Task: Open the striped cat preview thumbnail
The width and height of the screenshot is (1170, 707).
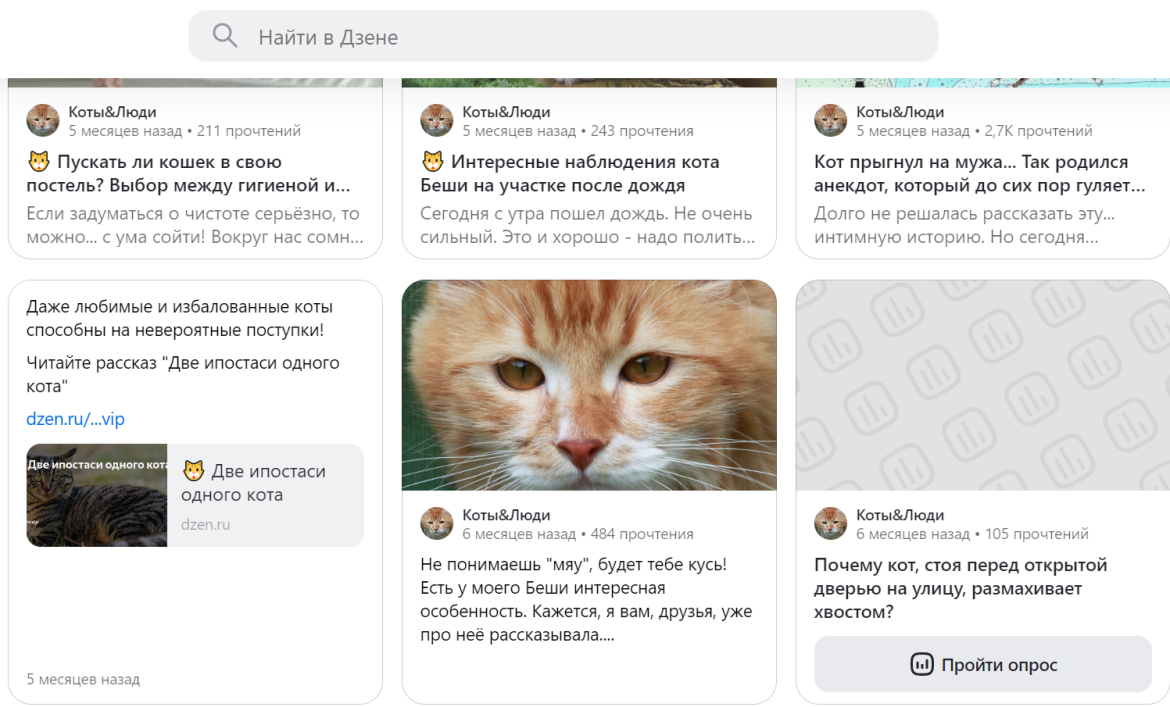Action: (96, 495)
